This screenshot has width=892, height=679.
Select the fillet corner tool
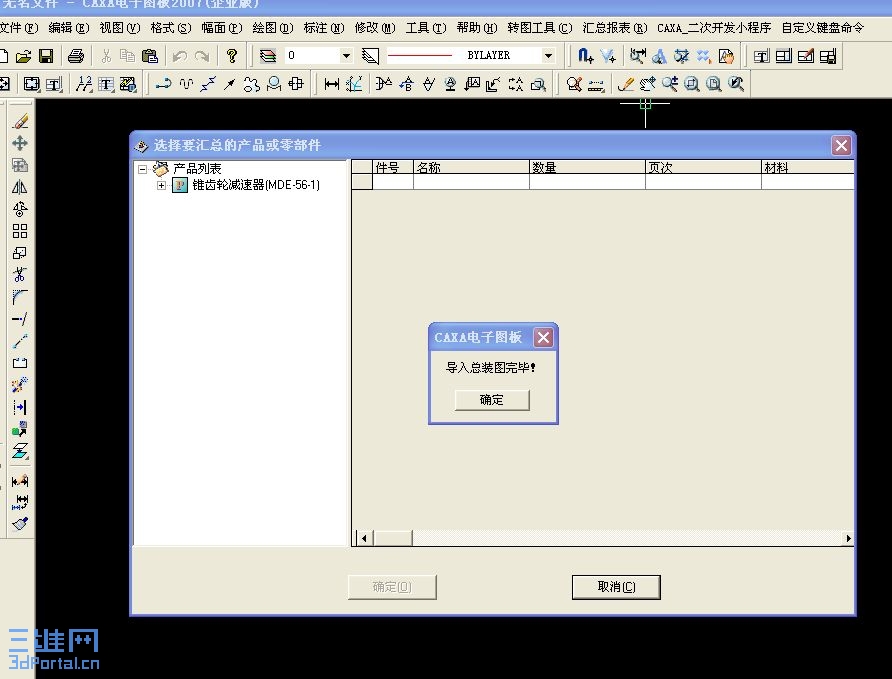coord(20,297)
